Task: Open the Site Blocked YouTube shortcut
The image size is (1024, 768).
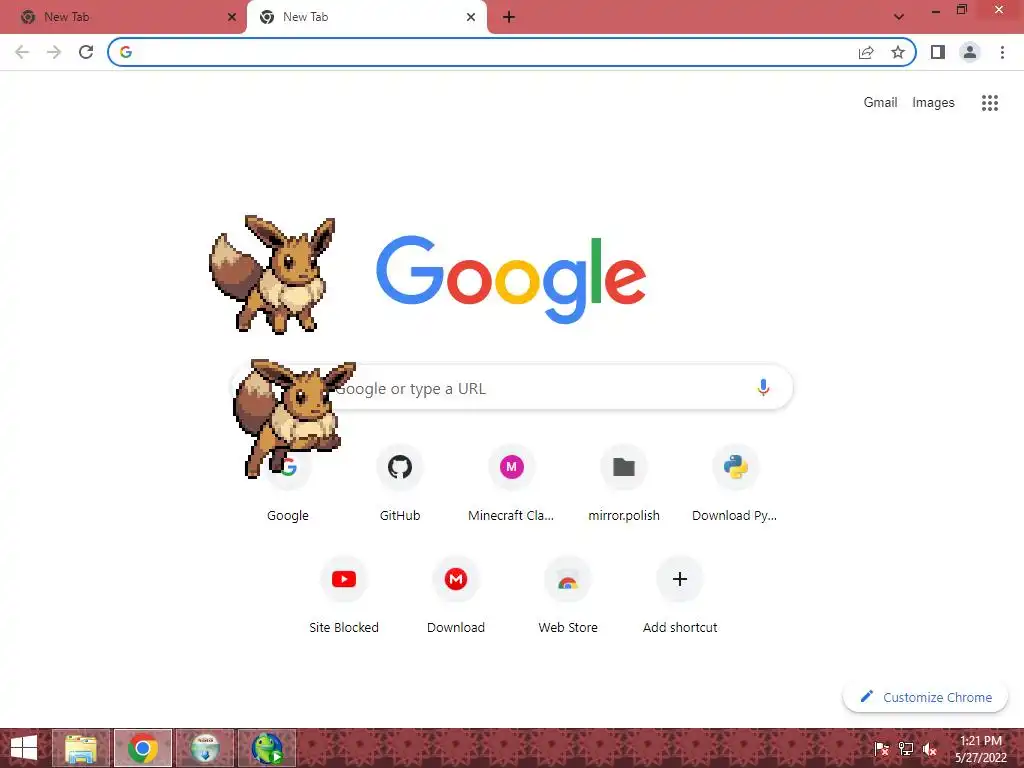Action: 344,595
